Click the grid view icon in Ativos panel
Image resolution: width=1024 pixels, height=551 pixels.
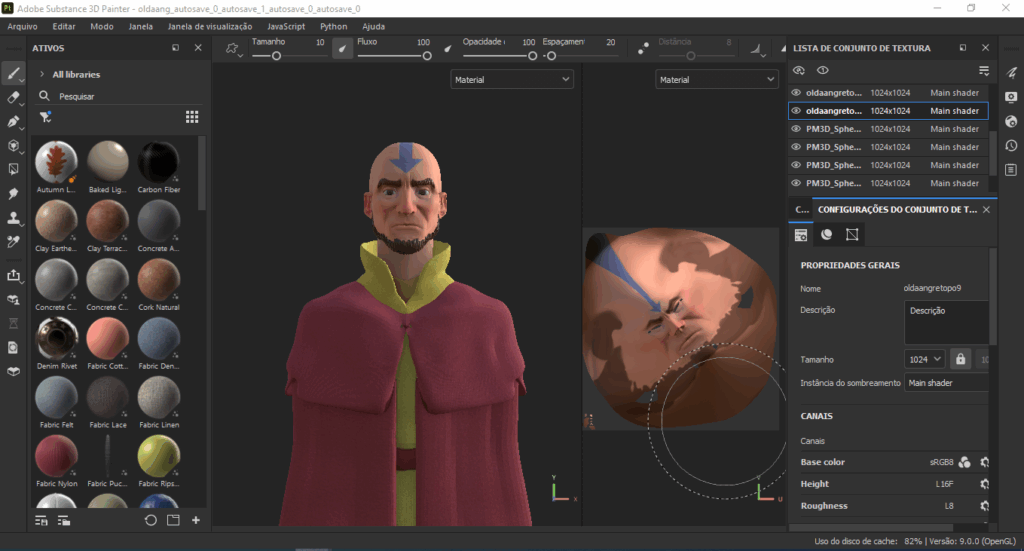tap(192, 117)
